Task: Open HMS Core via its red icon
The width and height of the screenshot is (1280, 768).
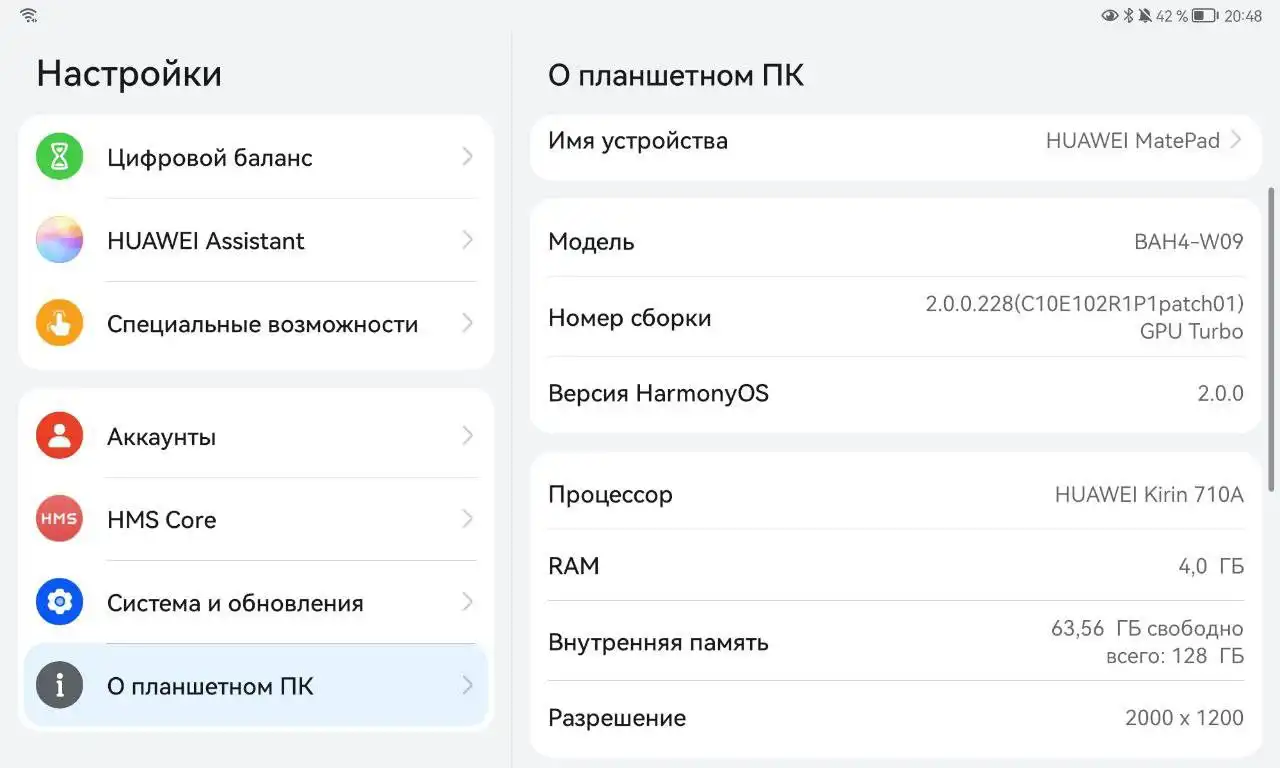Action: pos(59,519)
